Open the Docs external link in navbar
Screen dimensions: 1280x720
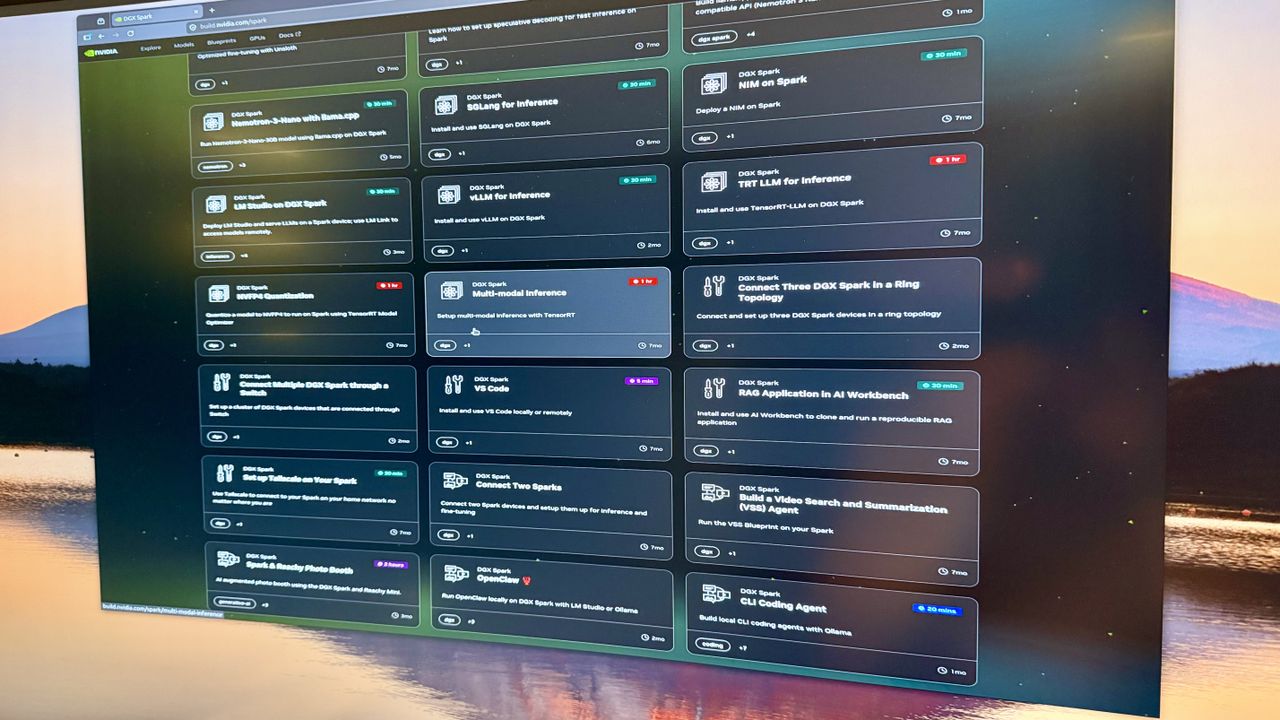(290, 36)
